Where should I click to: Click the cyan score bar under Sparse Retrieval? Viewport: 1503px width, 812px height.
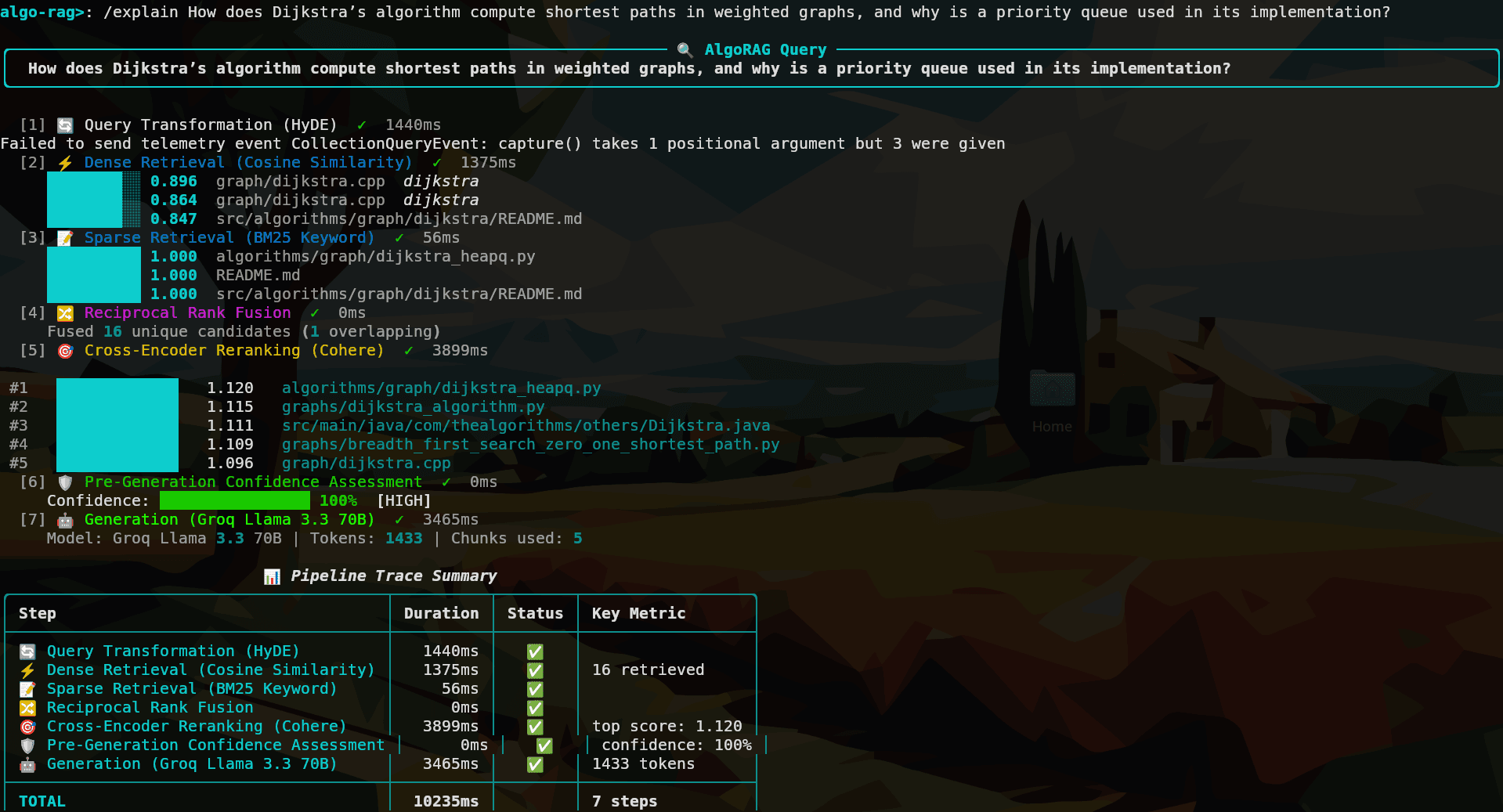[x=93, y=275]
